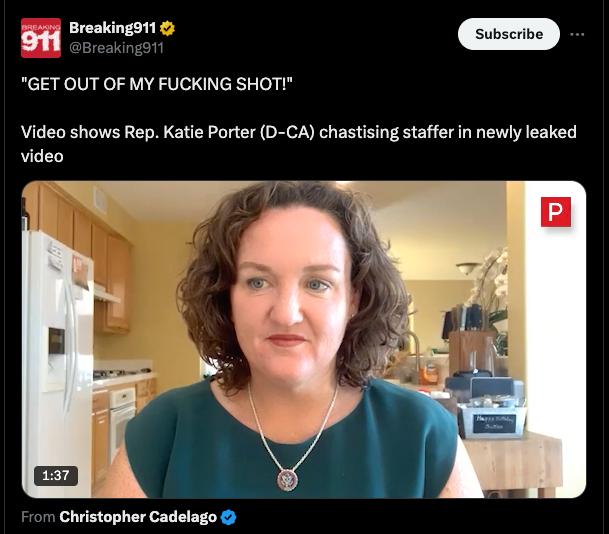Click the 1:37 video duration badge
The width and height of the screenshot is (609, 534).
(x=56, y=476)
